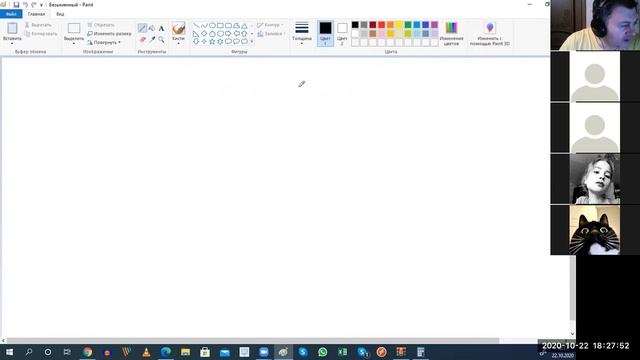640x360 pixels.
Task: Select the cat avatar participant thumbnail
Action: pos(595,230)
